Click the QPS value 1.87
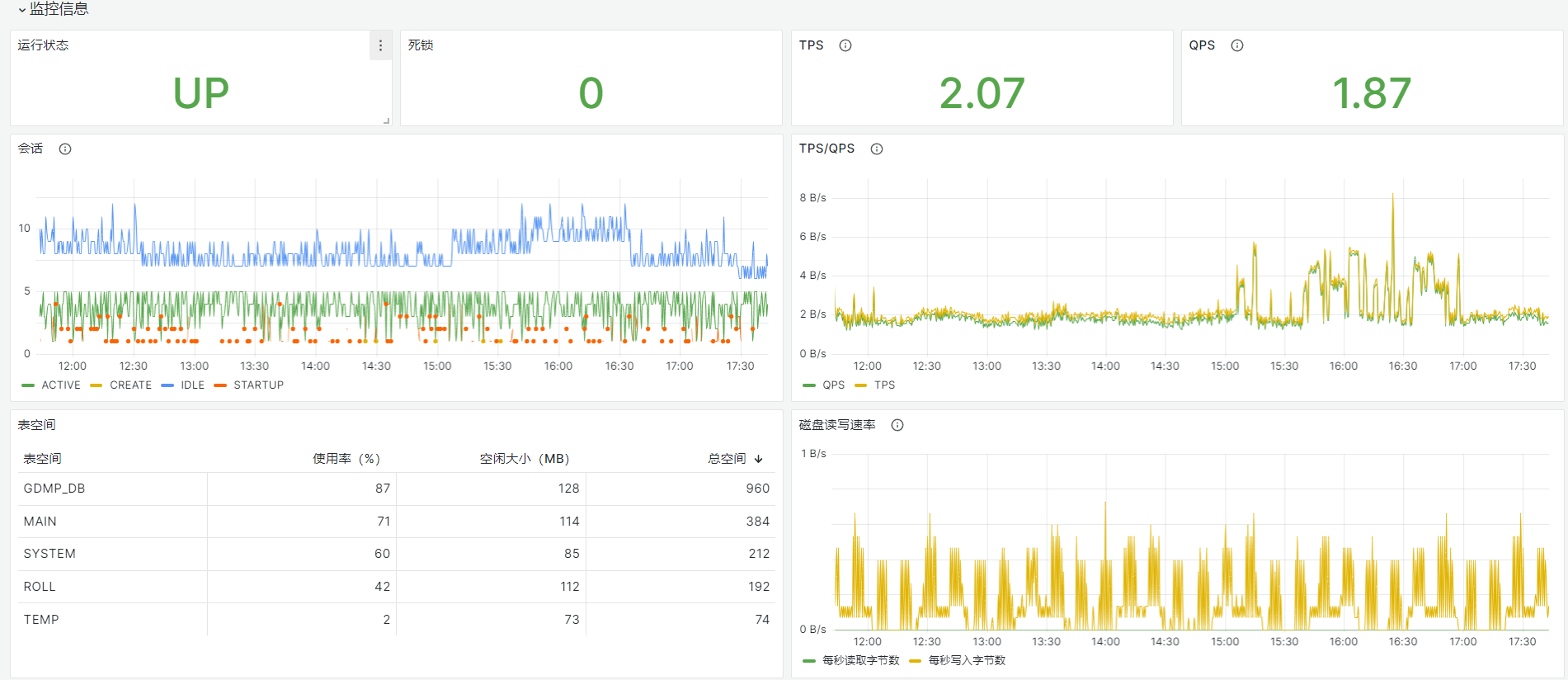Viewport: 1568px width, 680px height. (x=1373, y=93)
